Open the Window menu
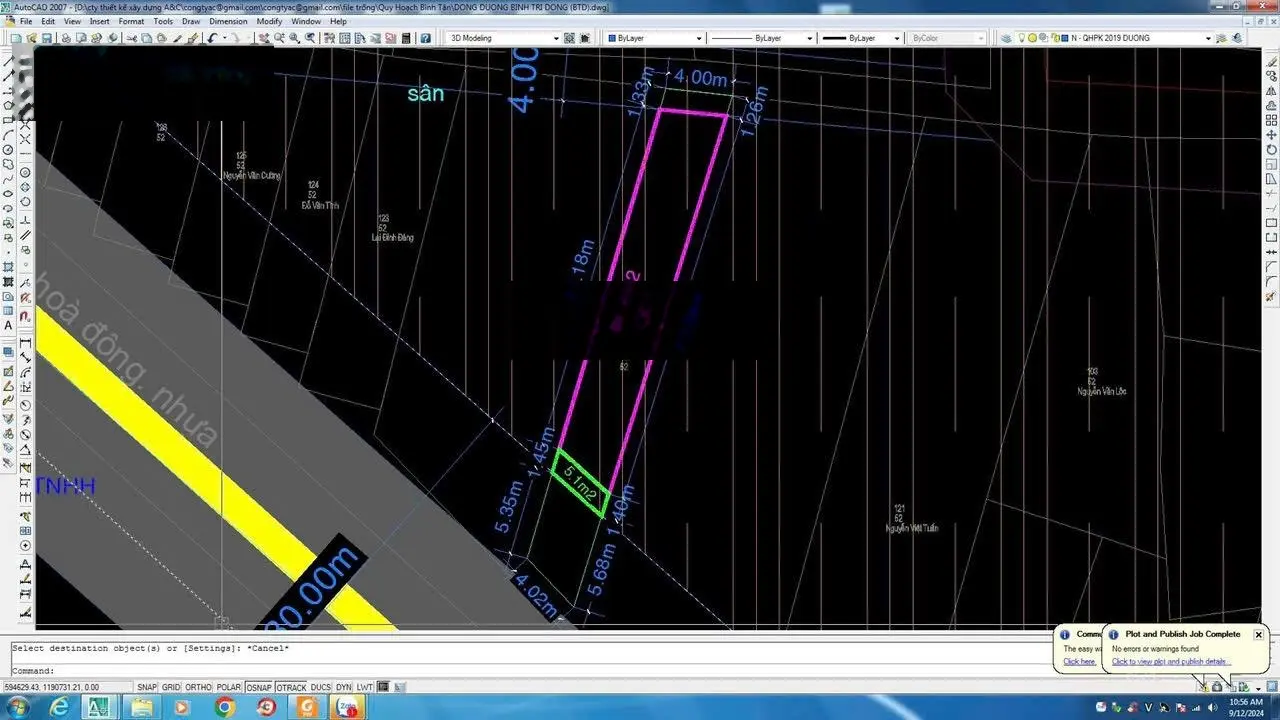 coord(306,21)
